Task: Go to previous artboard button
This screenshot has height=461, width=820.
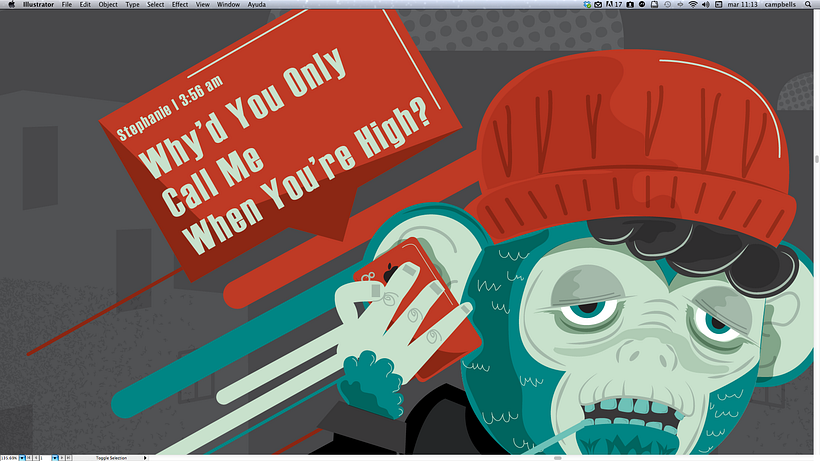Action: (36, 458)
